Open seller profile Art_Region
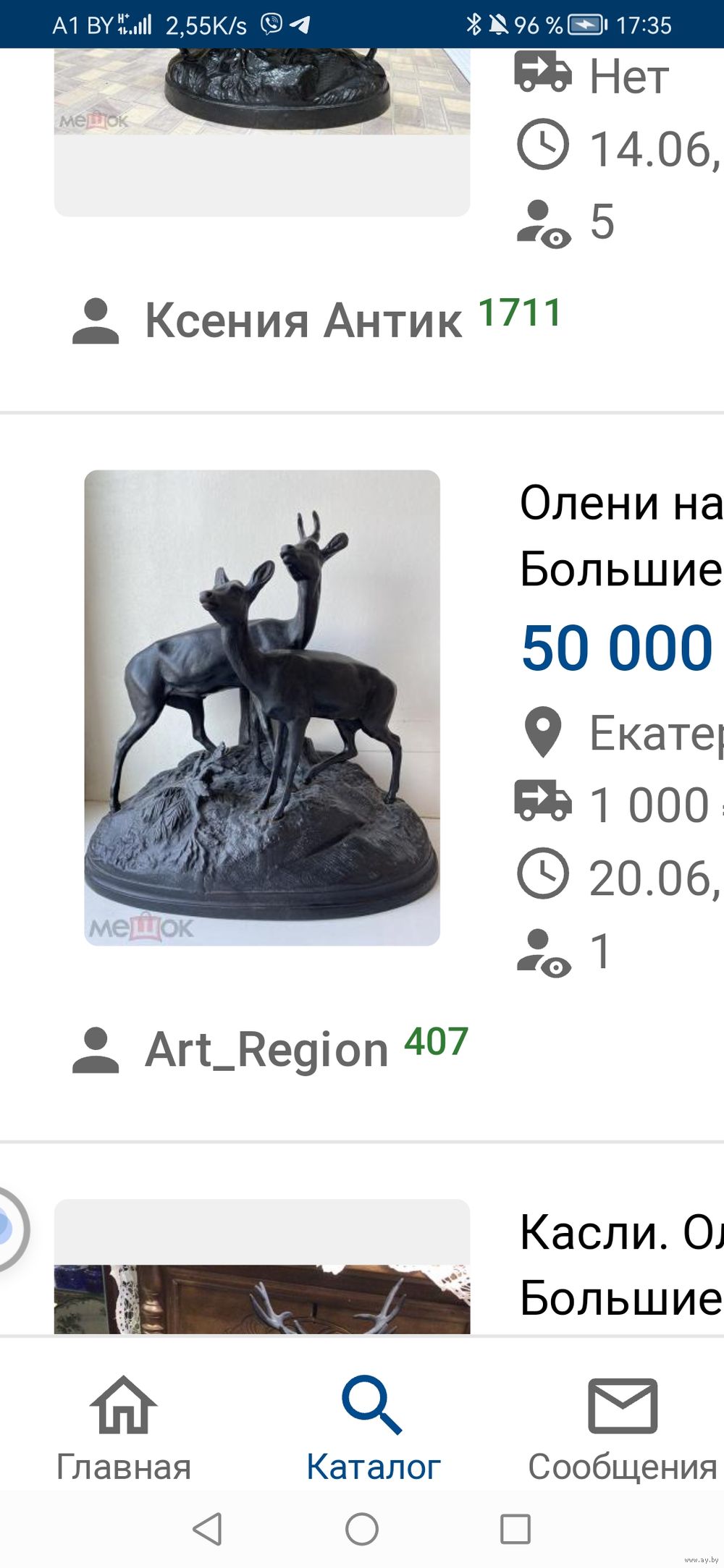 pyautogui.click(x=266, y=1049)
